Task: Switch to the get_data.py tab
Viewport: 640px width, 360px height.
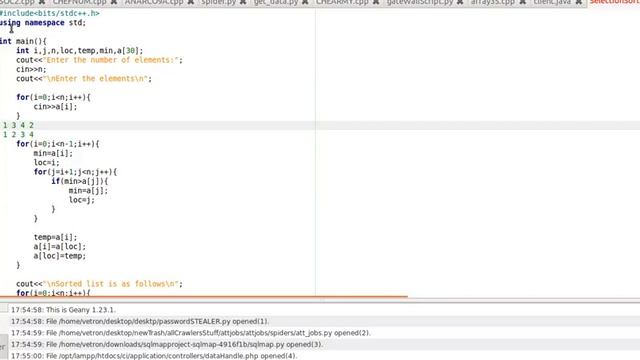Action: click(276, 2)
